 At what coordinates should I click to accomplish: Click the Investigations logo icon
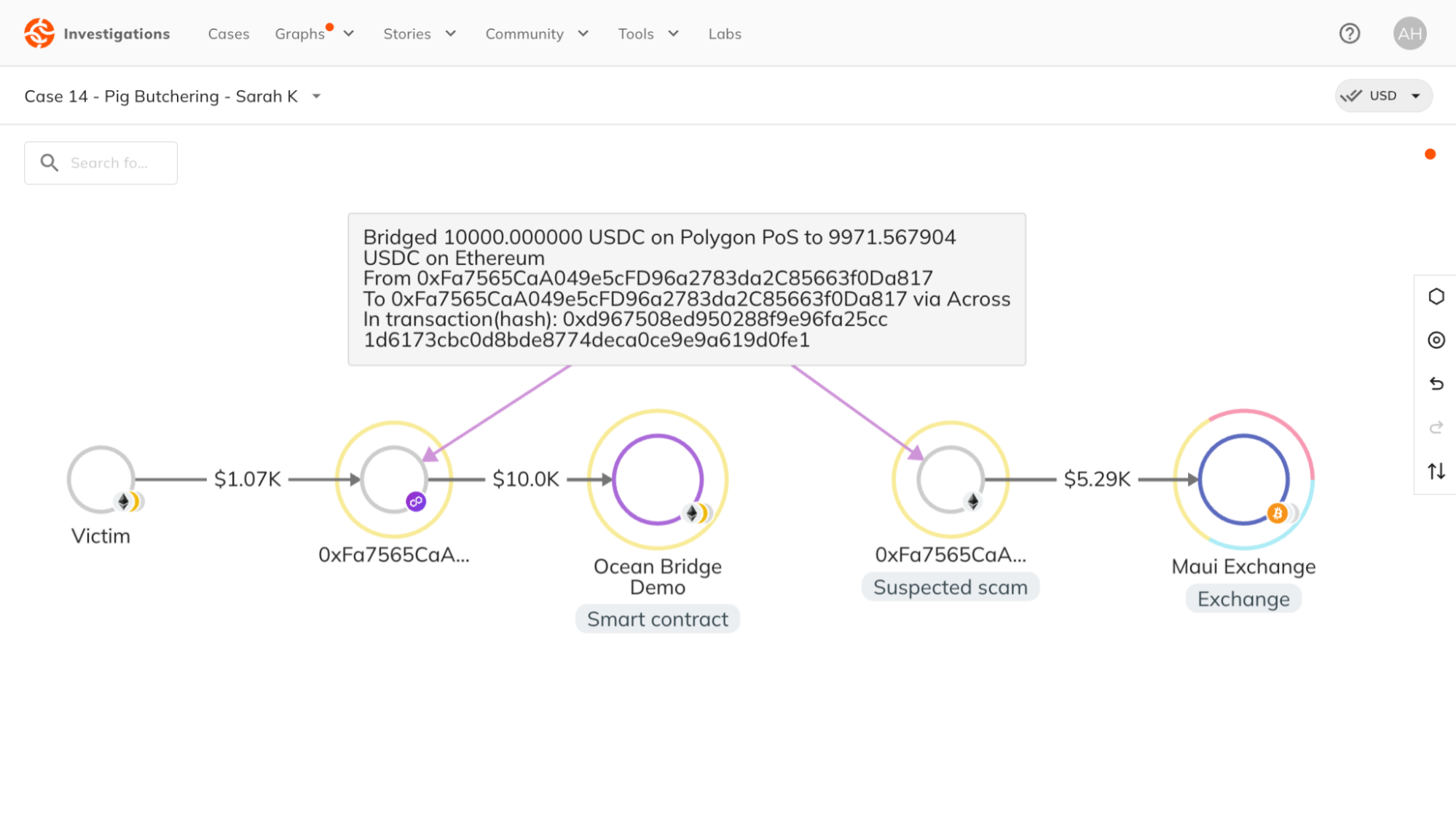click(x=39, y=34)
